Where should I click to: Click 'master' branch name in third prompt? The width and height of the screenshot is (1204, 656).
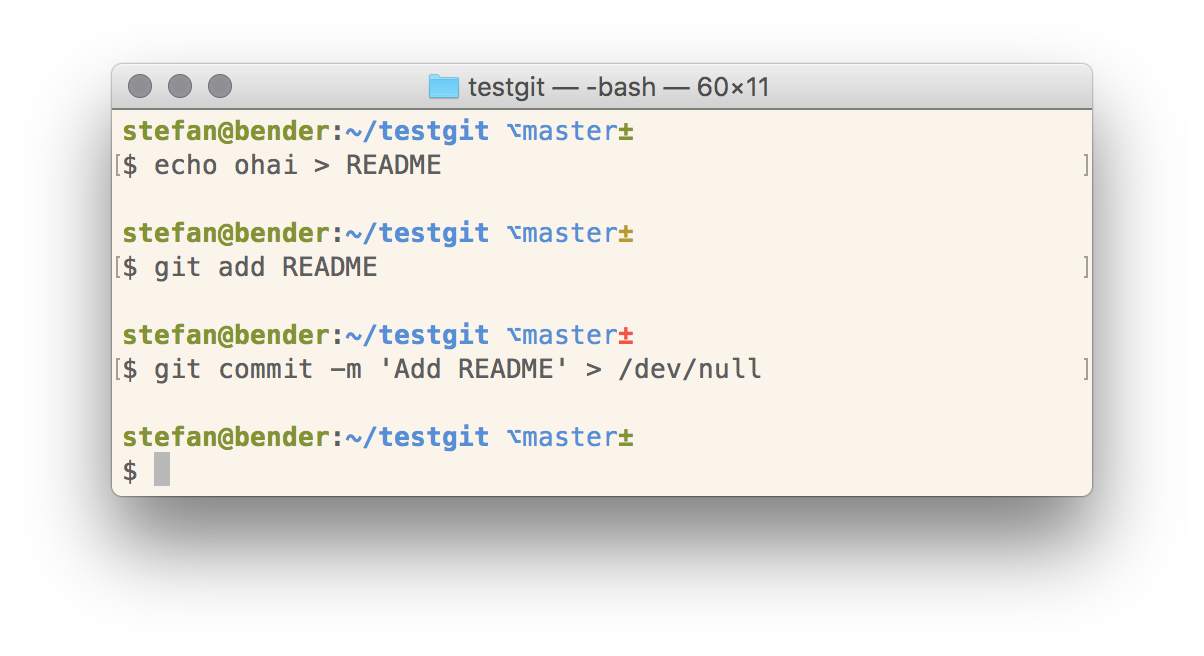pos(570,335)
